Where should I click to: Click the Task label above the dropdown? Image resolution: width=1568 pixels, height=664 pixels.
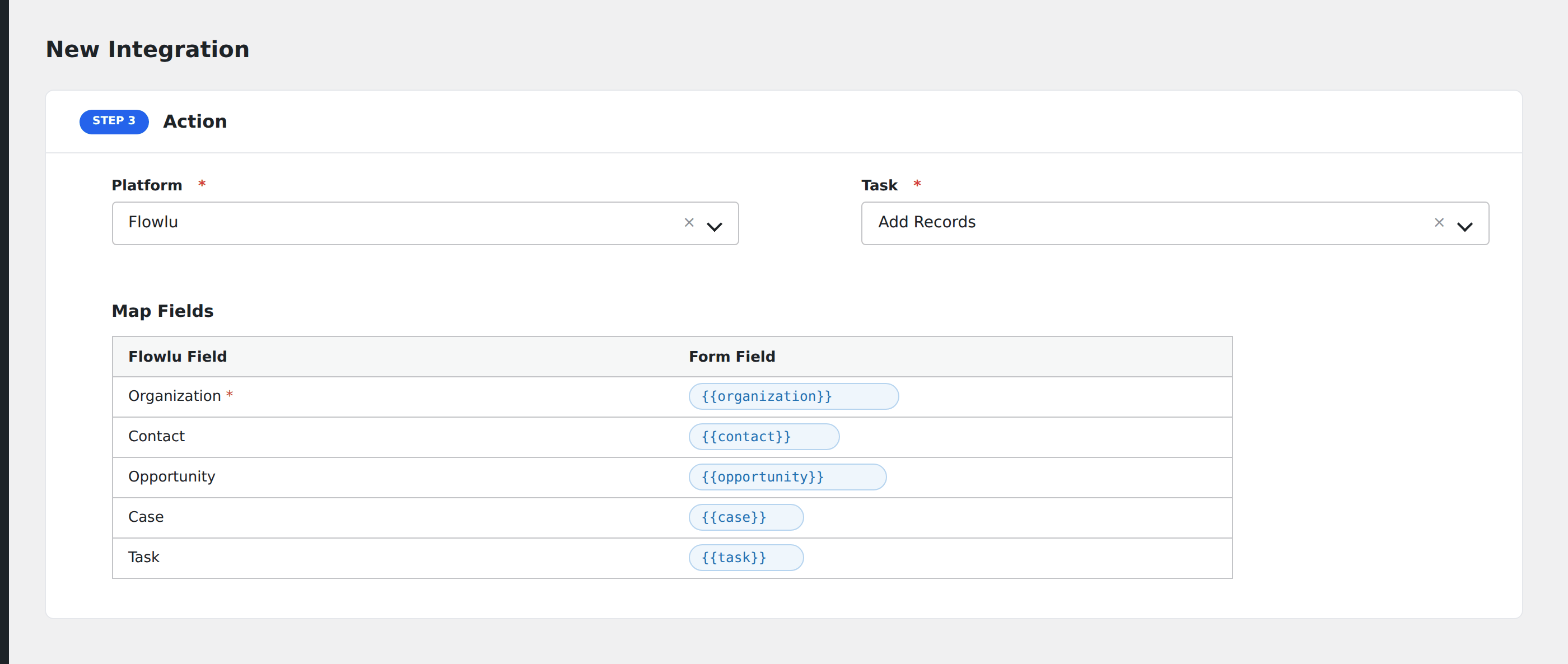[x=879, y=185]
